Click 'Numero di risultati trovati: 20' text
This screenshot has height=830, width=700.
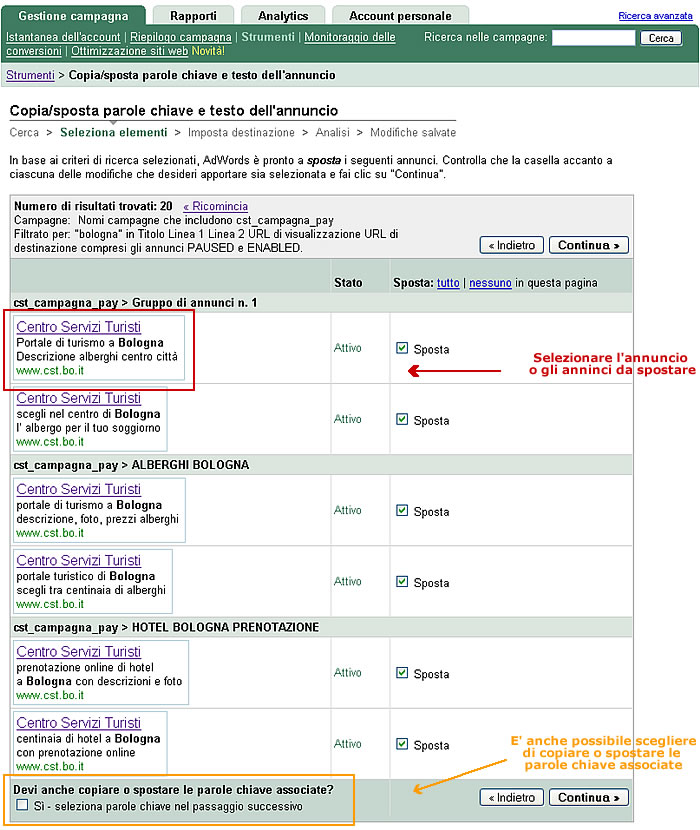coord(93,206)
